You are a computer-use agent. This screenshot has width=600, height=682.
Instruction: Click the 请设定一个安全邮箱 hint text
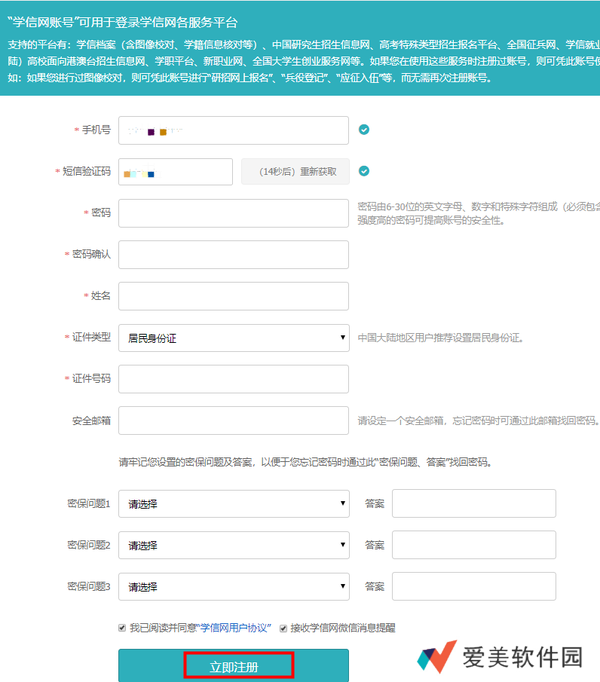[x=478, y=421]
